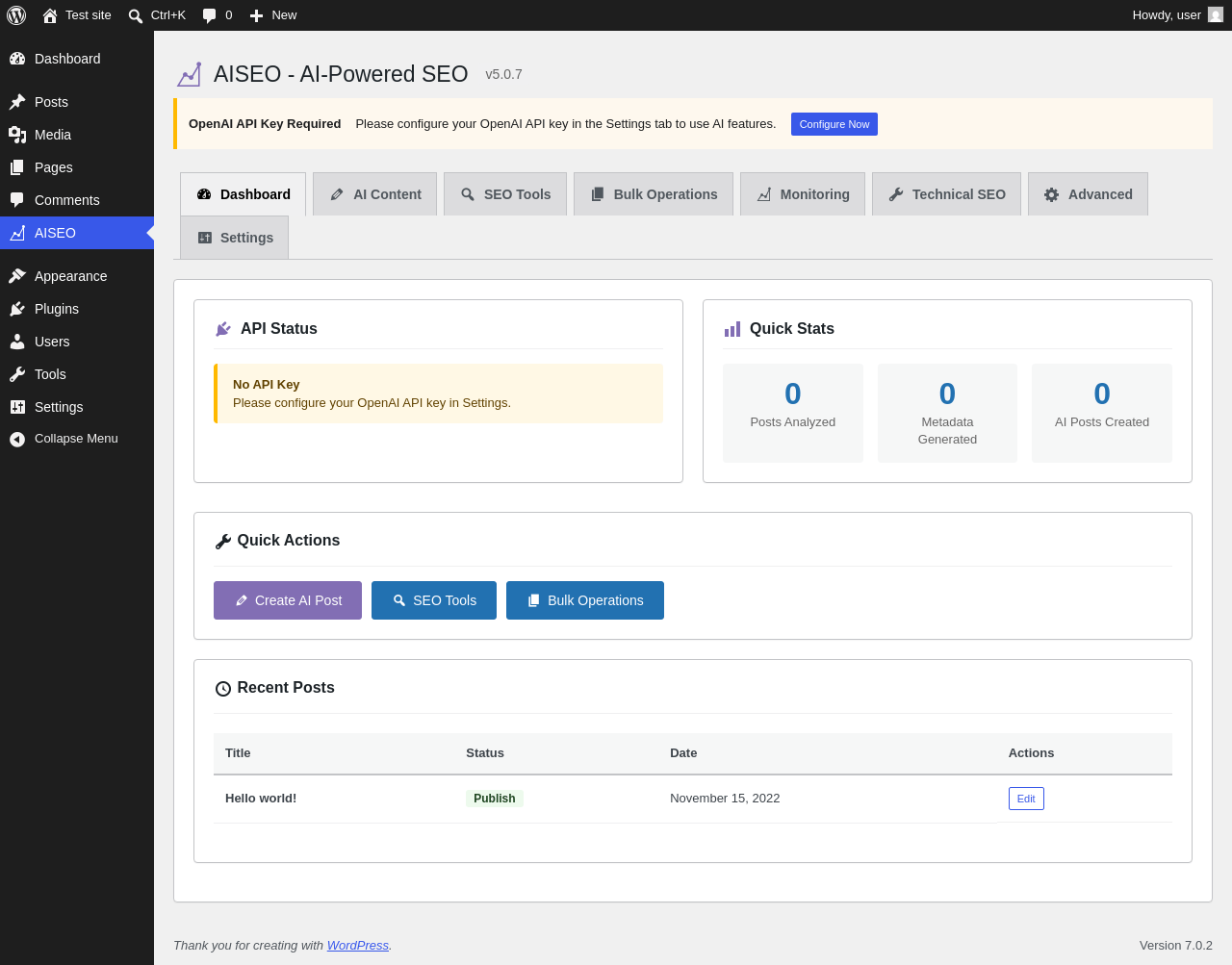Select the Bulk Operations tab
Screen dimensions: 1232x965
click(654, 194)
